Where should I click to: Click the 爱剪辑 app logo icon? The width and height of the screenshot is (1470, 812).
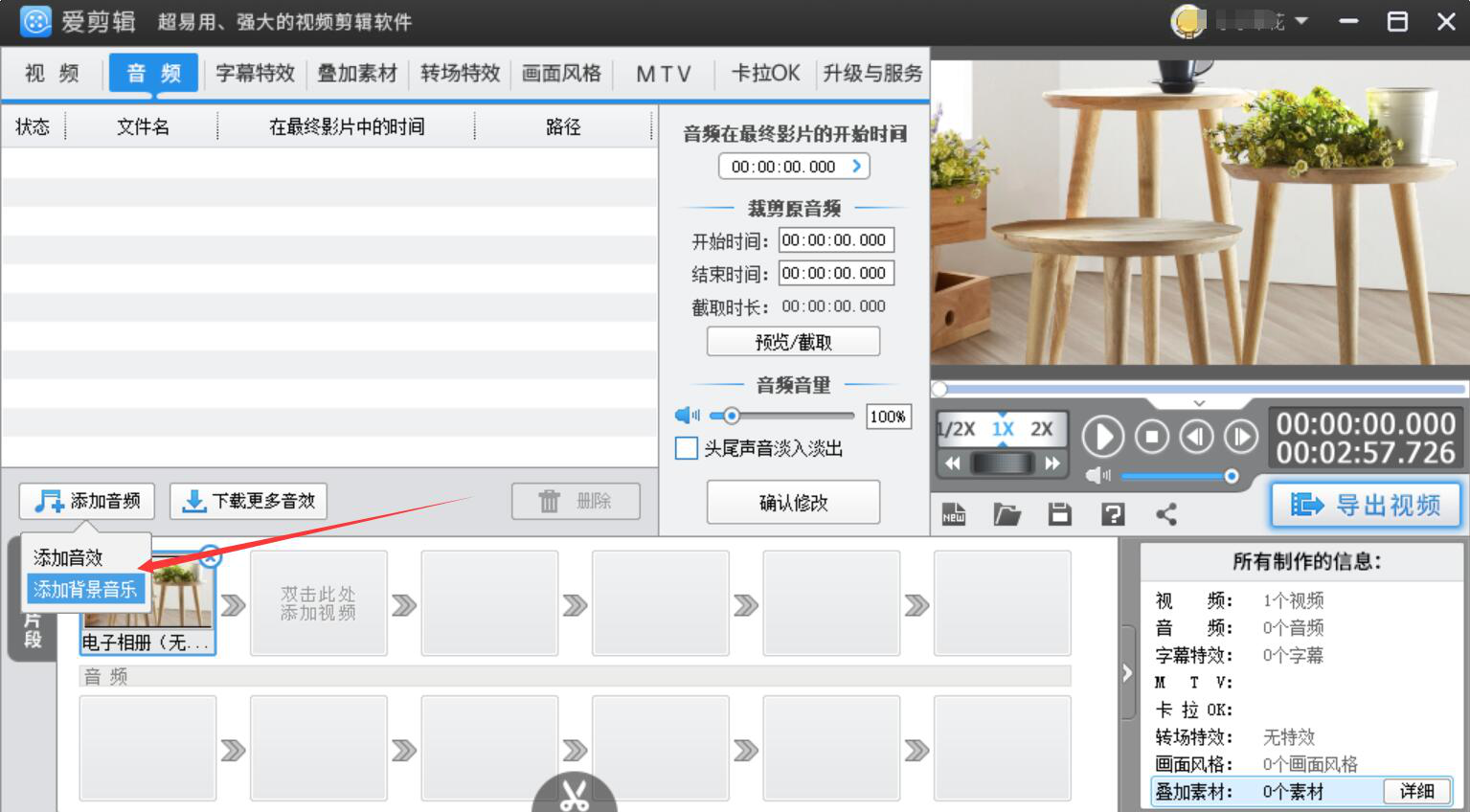[35, 21]
